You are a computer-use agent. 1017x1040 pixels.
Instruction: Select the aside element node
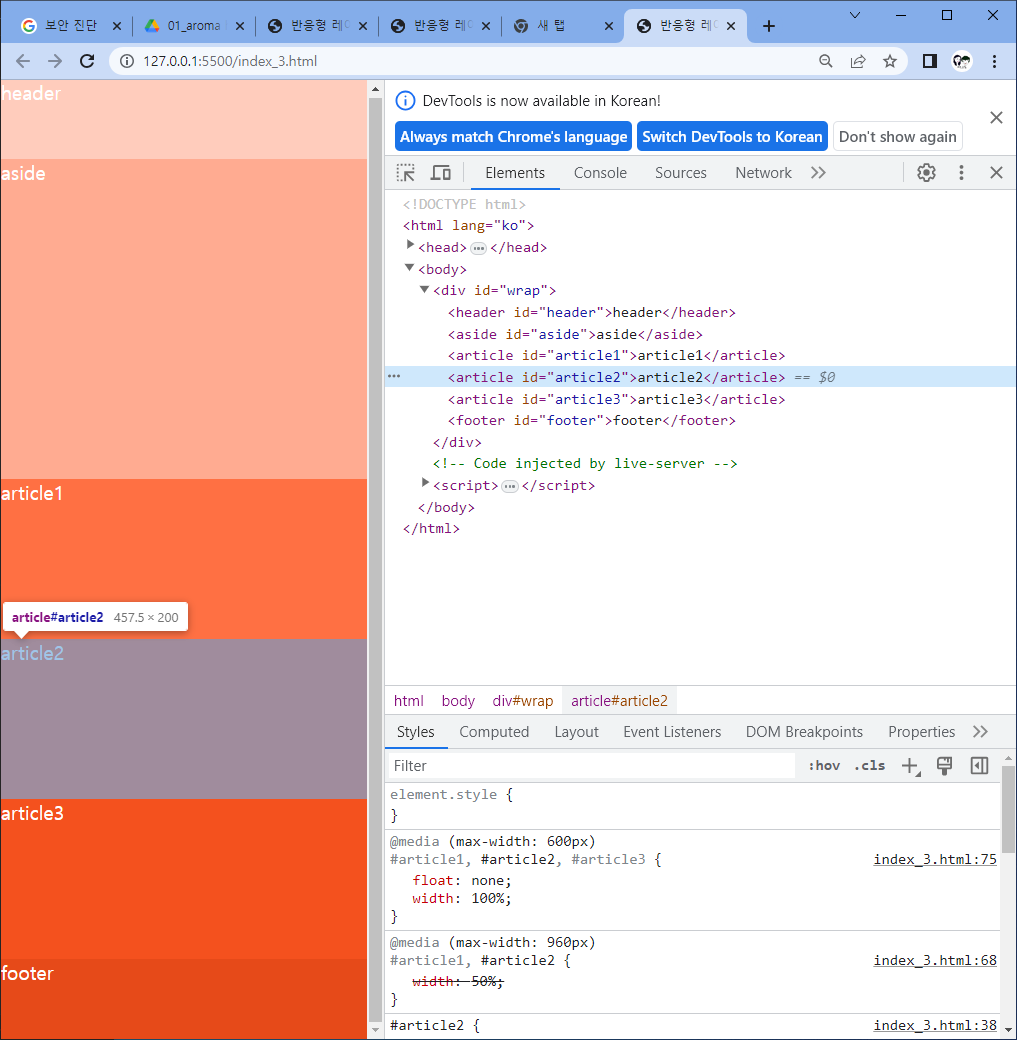coord(575,334)
